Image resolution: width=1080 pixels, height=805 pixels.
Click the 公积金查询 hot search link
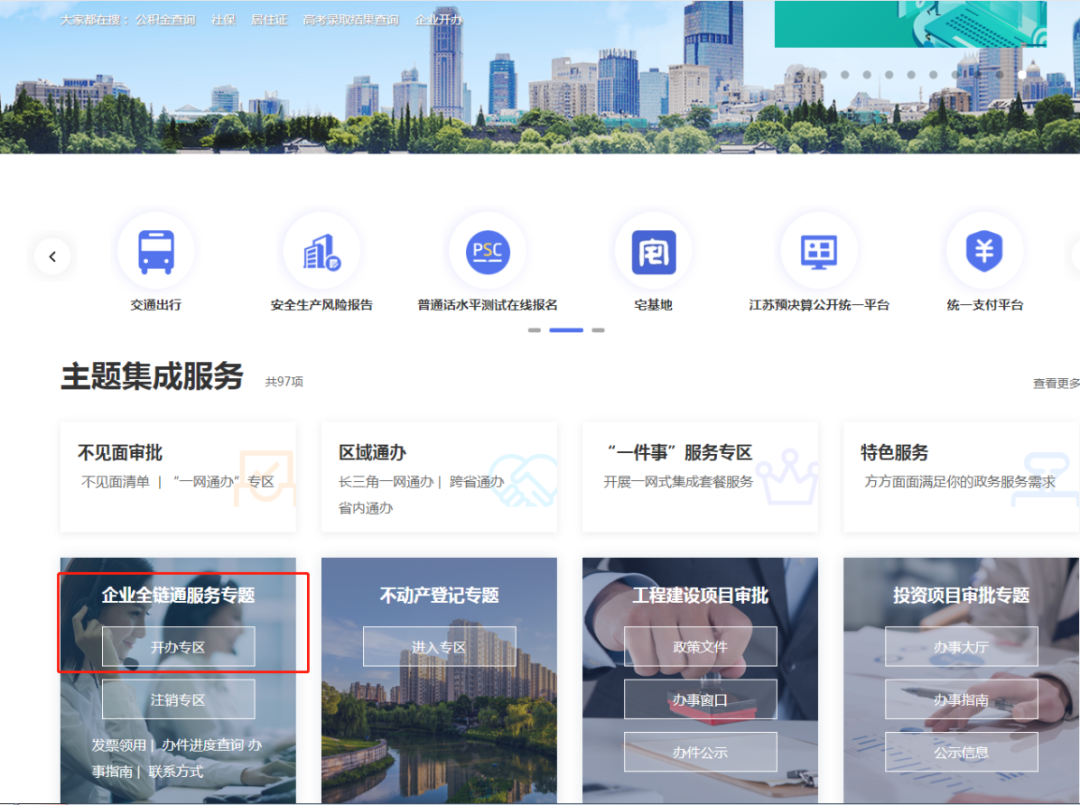(165, 20)
